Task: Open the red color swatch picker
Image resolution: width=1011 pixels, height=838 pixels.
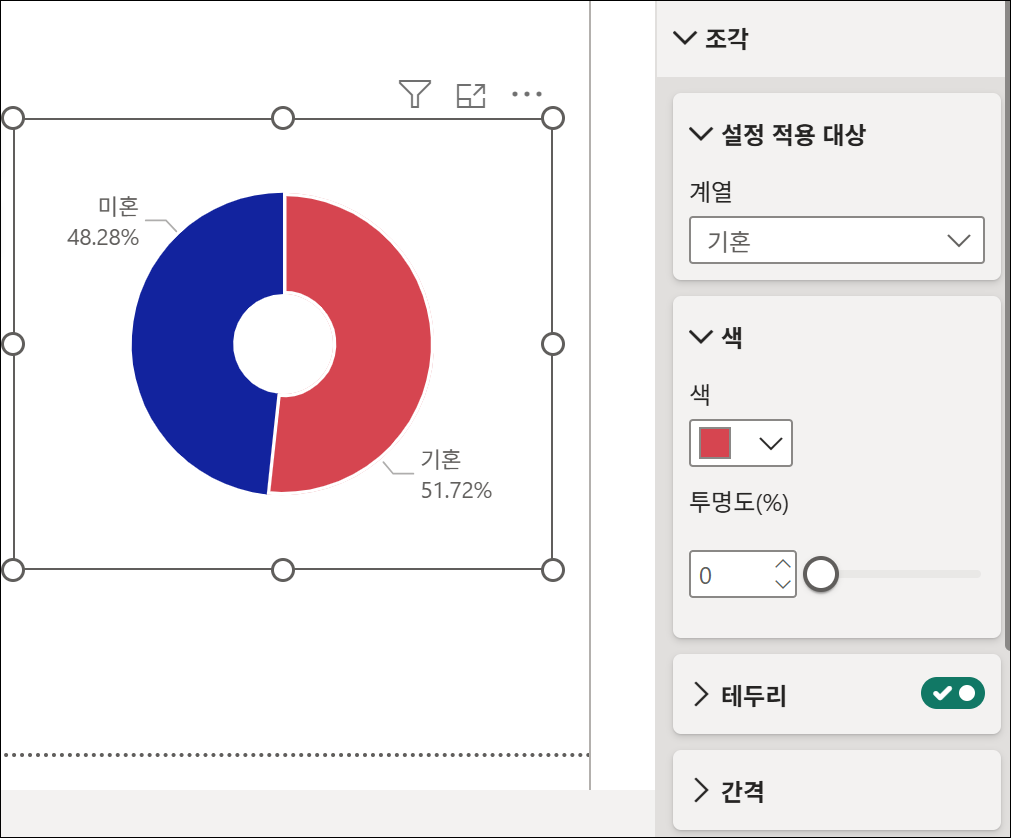Action: tap(741, 443)
